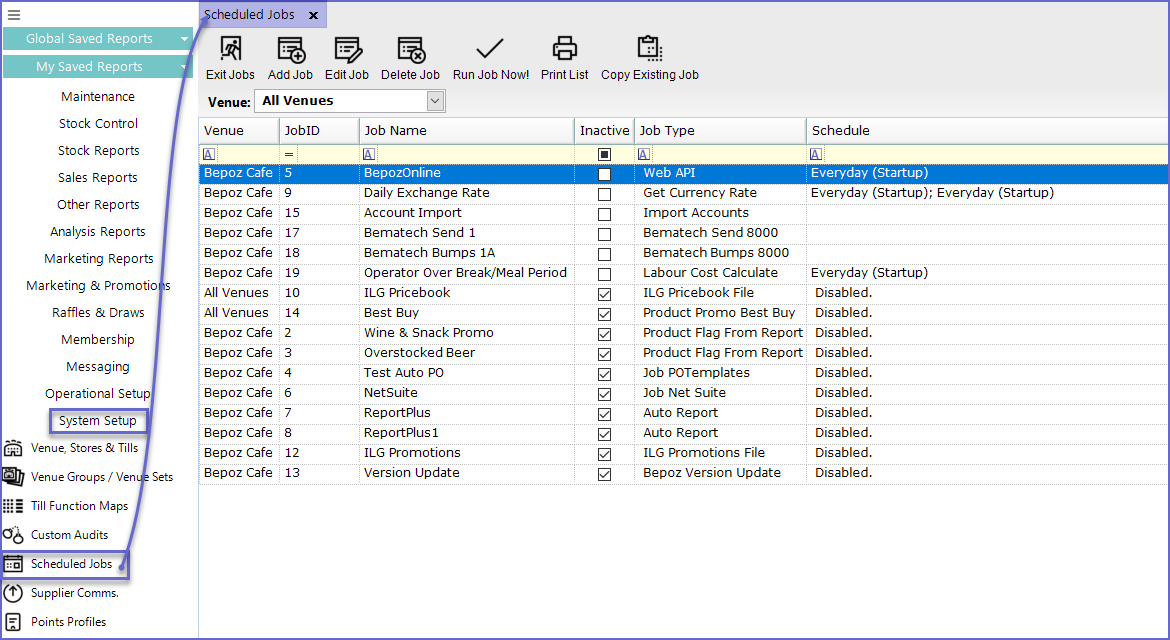Screen dimensions: 1170x640
Task: Open the Venue dropdown list
Action: [x=435, y=101]
